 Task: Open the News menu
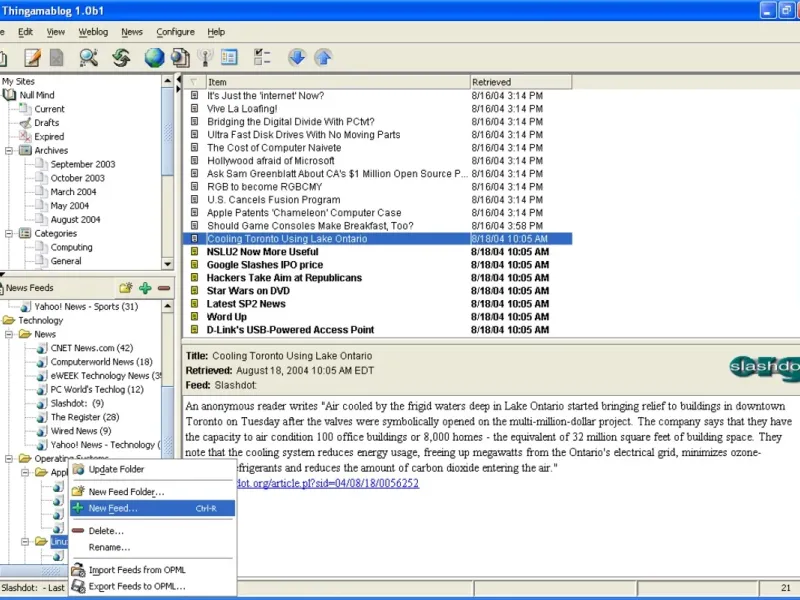132,32
